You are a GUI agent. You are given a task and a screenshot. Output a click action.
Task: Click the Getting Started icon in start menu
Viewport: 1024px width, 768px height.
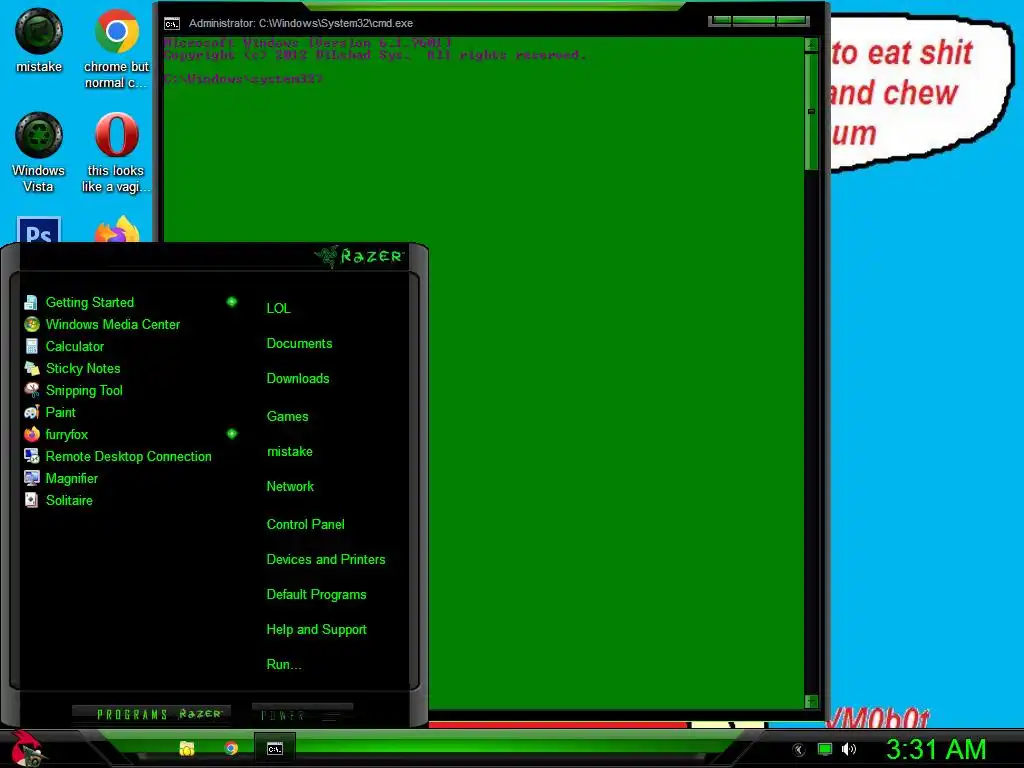coord(31,302)
